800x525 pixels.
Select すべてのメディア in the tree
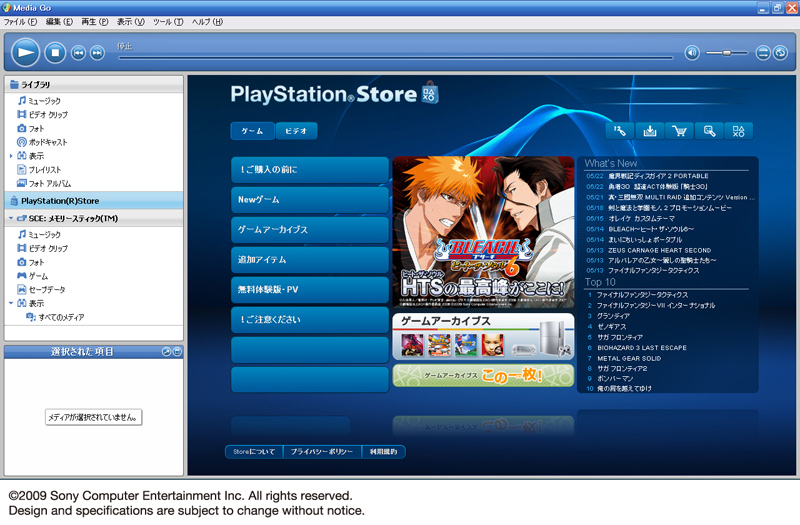pos(56,317)
